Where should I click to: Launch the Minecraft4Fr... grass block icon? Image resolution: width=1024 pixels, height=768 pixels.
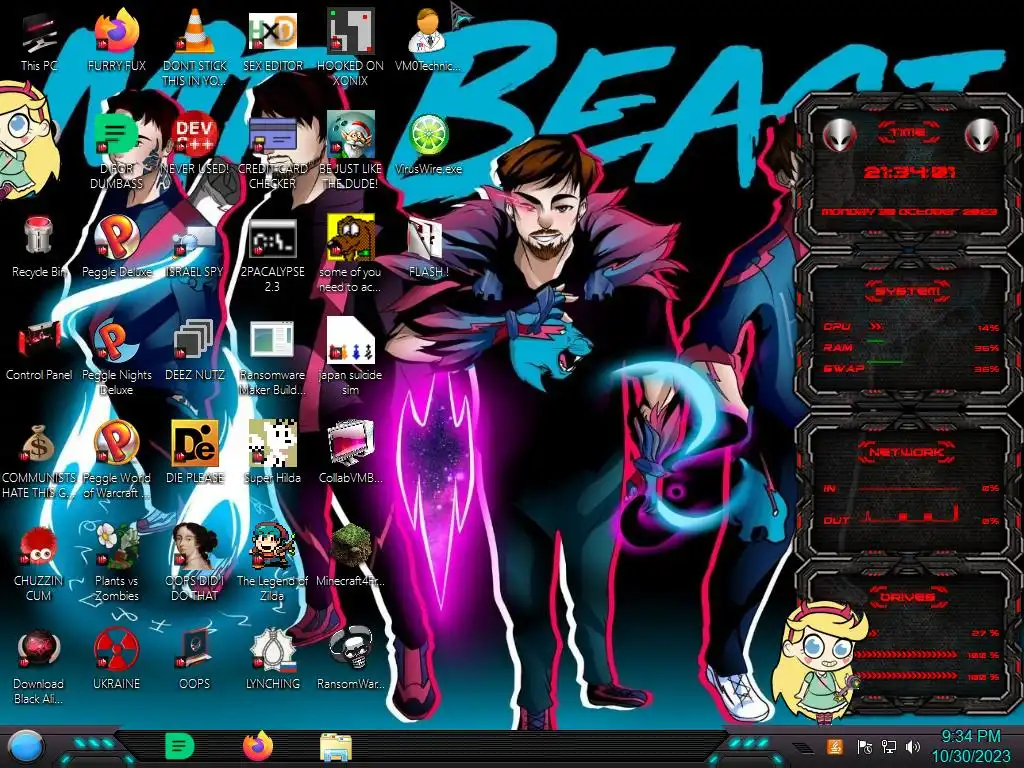click(350, 555)
